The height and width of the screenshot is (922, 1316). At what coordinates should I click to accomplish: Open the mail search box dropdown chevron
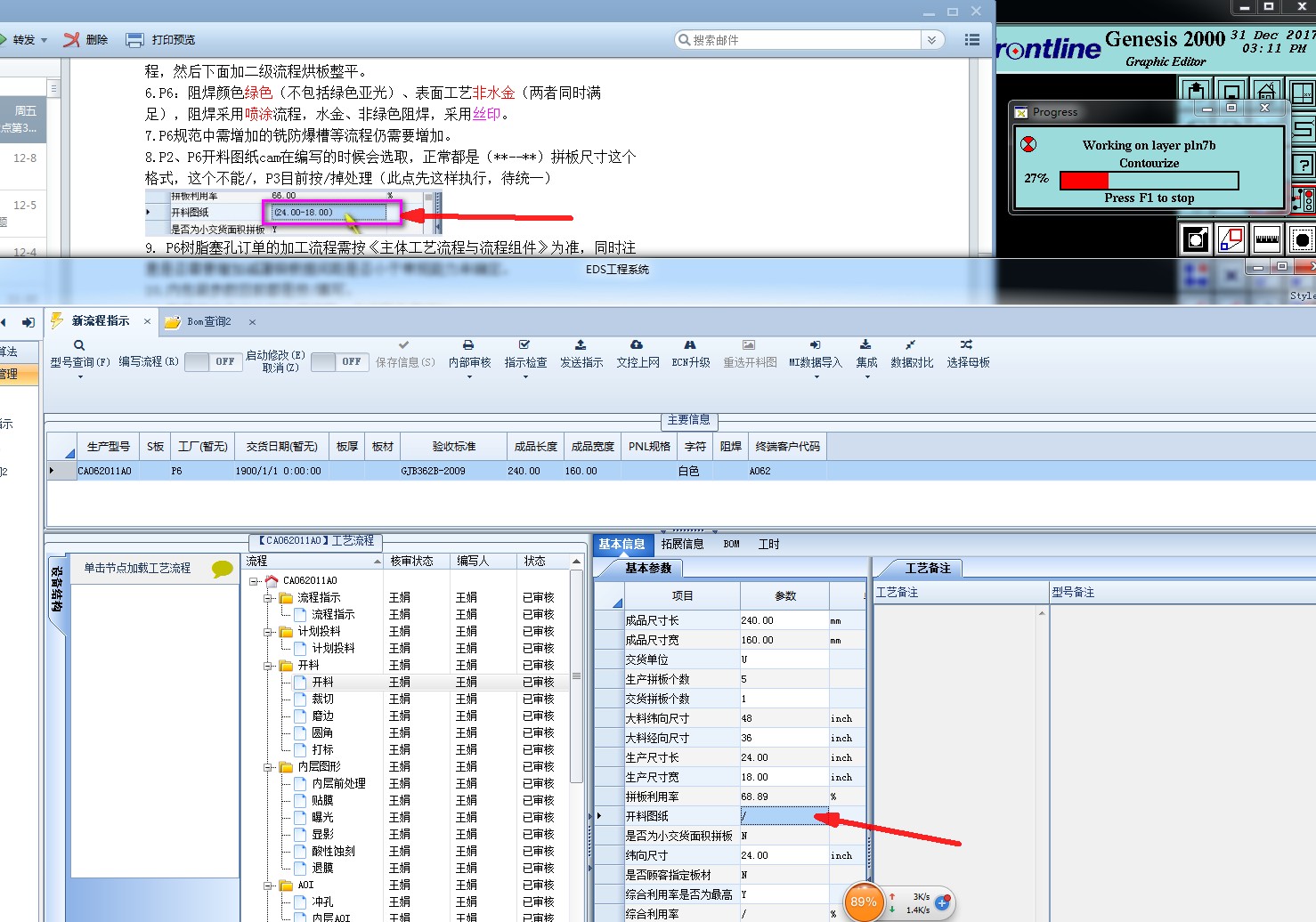(931, 40)
